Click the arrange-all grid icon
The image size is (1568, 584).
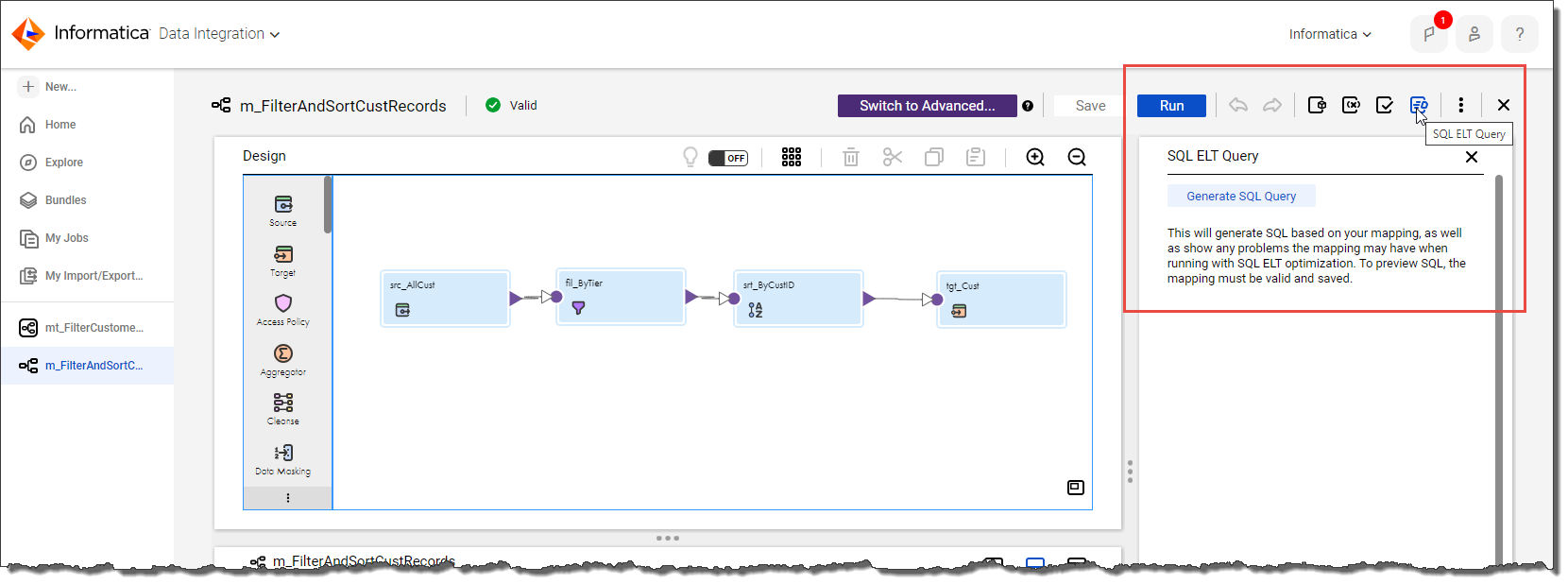point(792,157)
